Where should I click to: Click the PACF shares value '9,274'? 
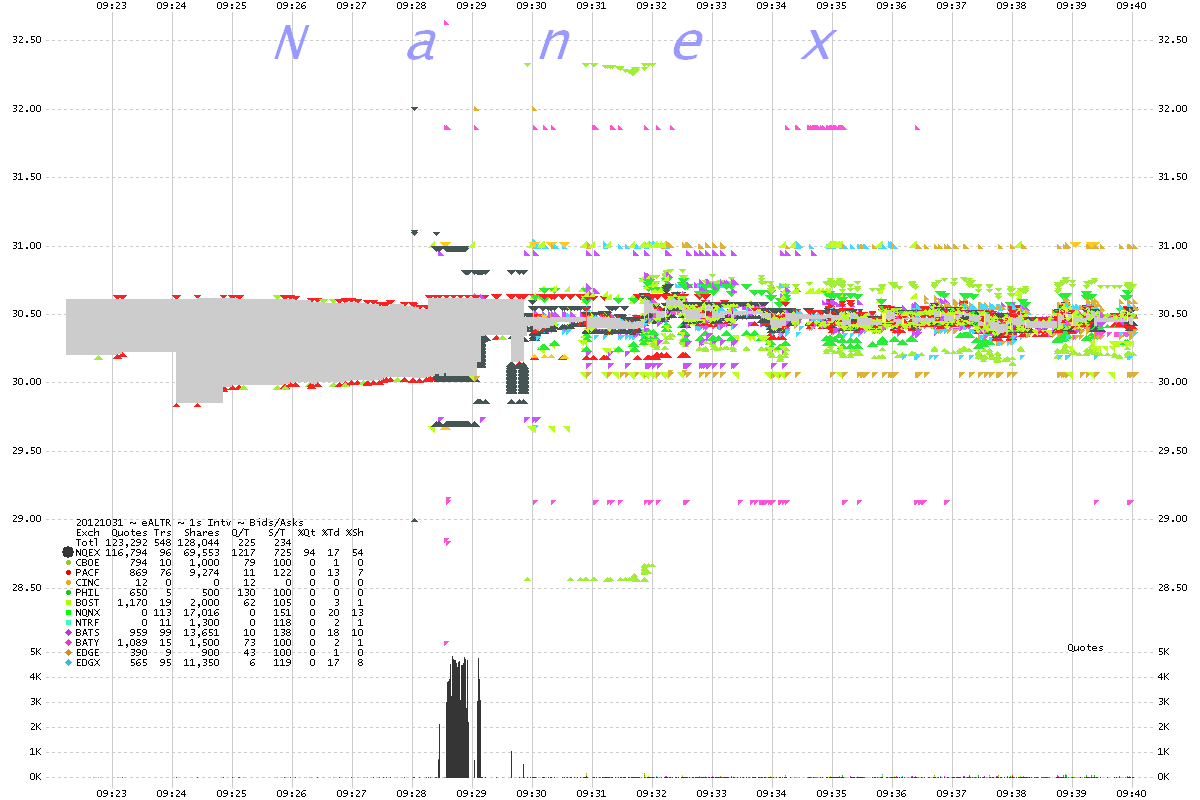[x=205, y=573]
